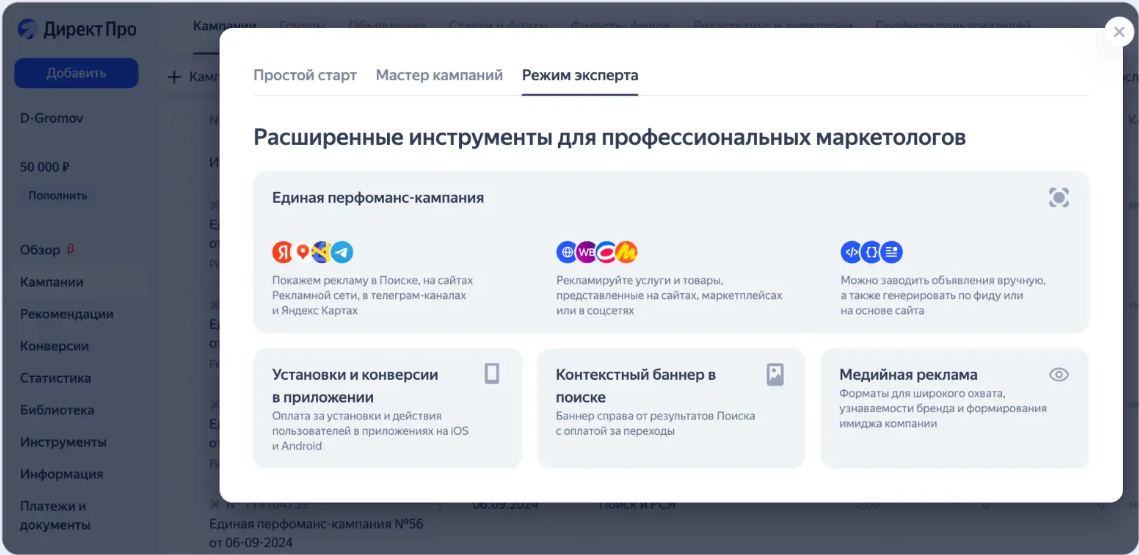Image resolution: width=1139 pixels, height=555 pixels.
Task: Click the 50 000 ₽ balance
Action: (x=44, y=167)
